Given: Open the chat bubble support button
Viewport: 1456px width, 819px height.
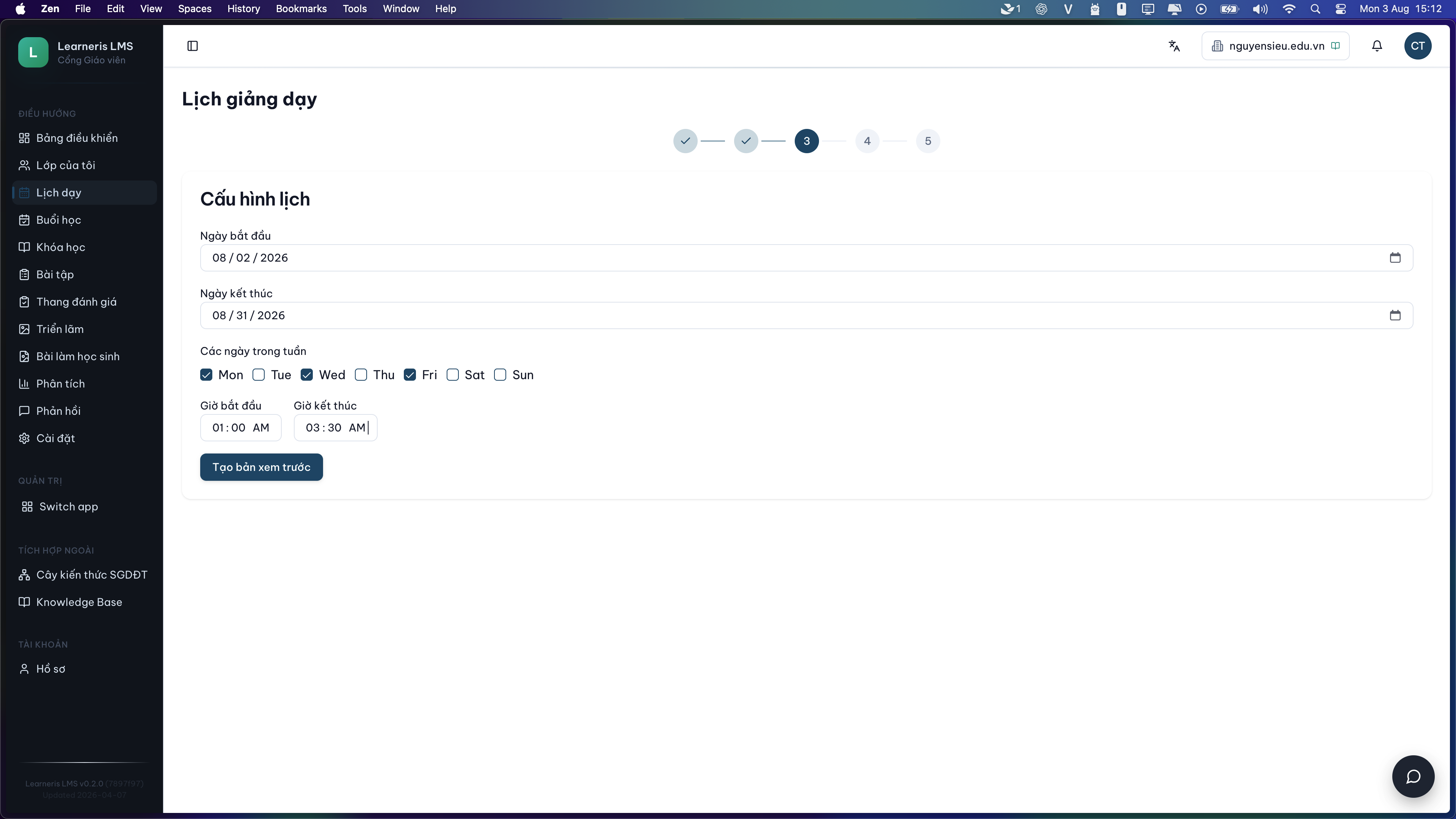Looking at the screenshot, I should point(1413,776).
